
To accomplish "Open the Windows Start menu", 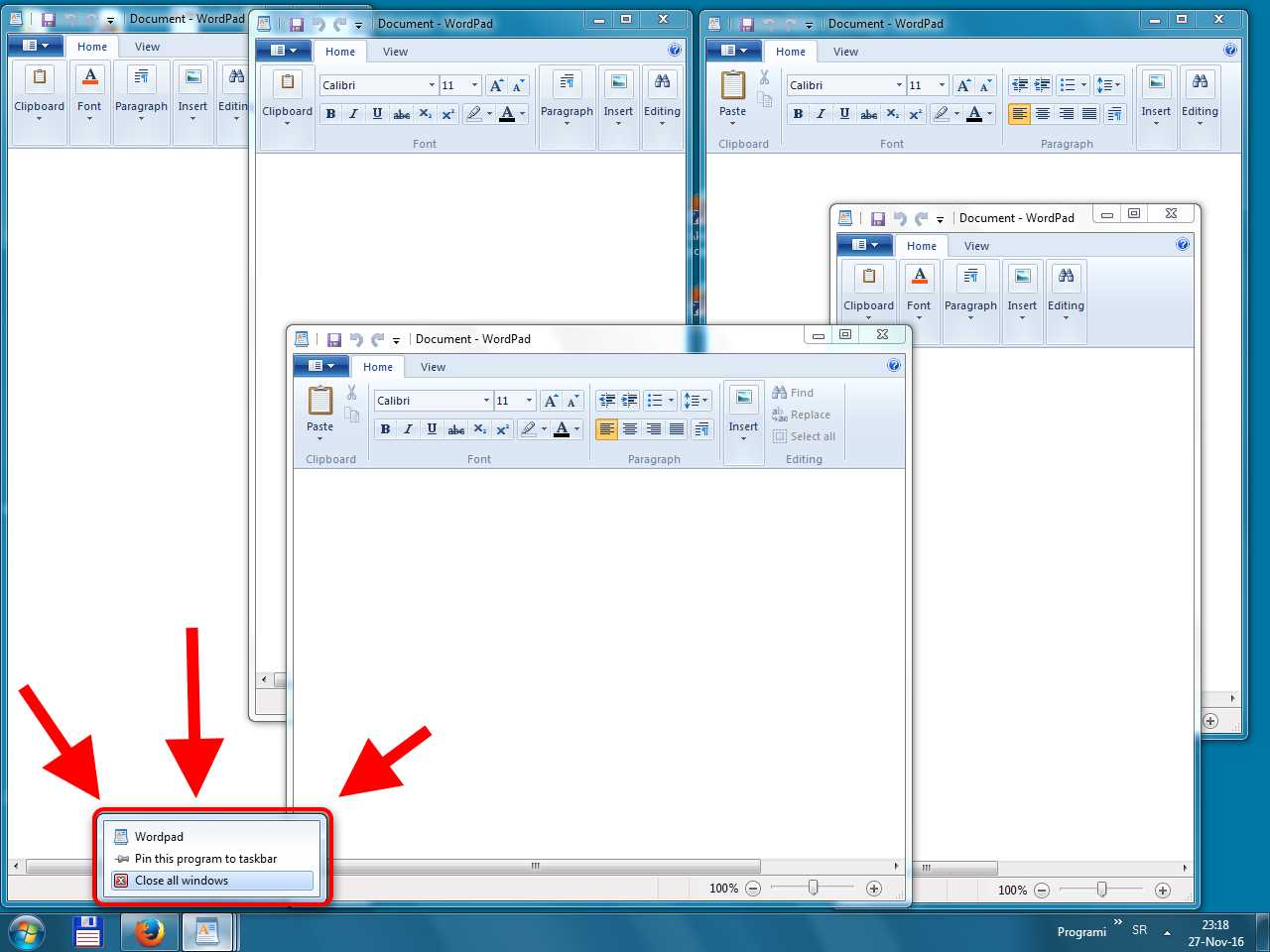I will 27,932.
